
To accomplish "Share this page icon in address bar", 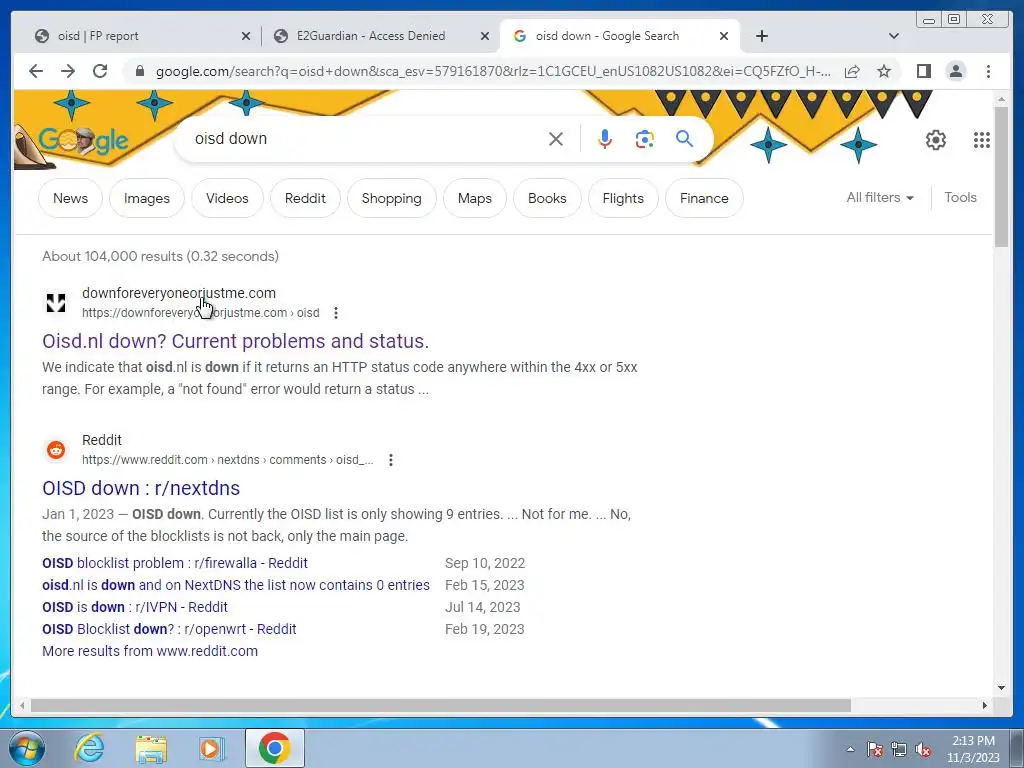I will coord(852,71).
